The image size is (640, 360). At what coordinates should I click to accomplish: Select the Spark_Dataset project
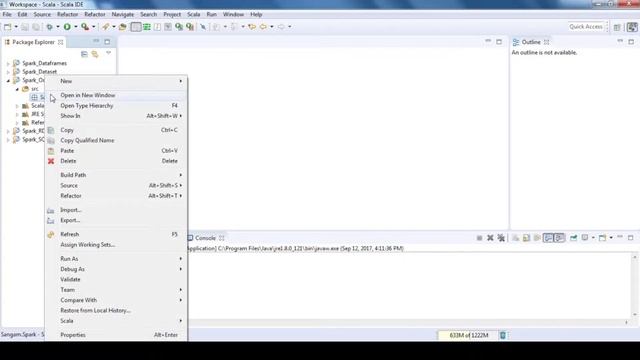point(40,72)
